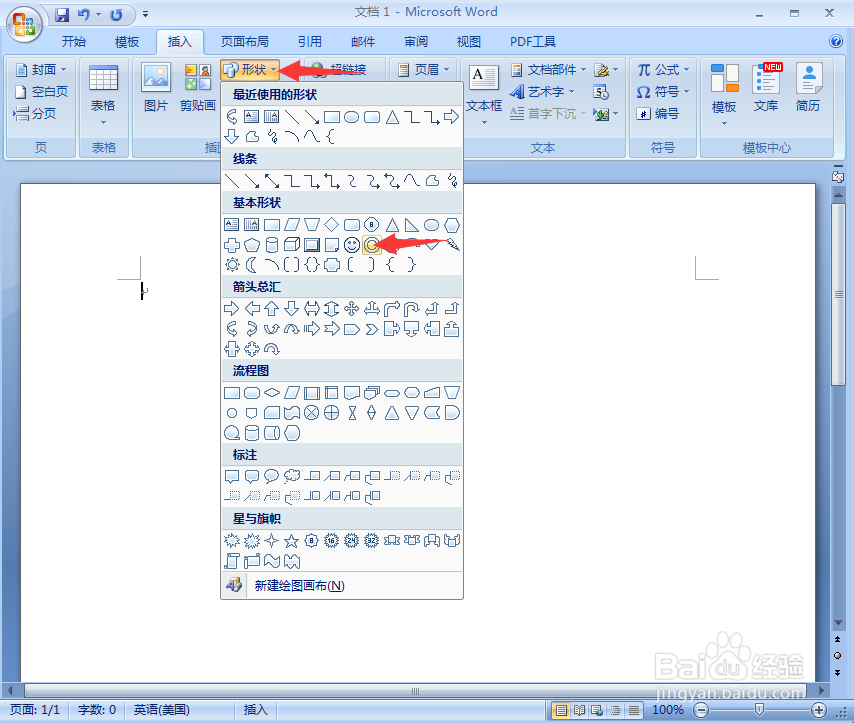The width and height of the screenshot is (854, 723).
Task: Open the 文库 library button
Action: [x=766, y=88]
